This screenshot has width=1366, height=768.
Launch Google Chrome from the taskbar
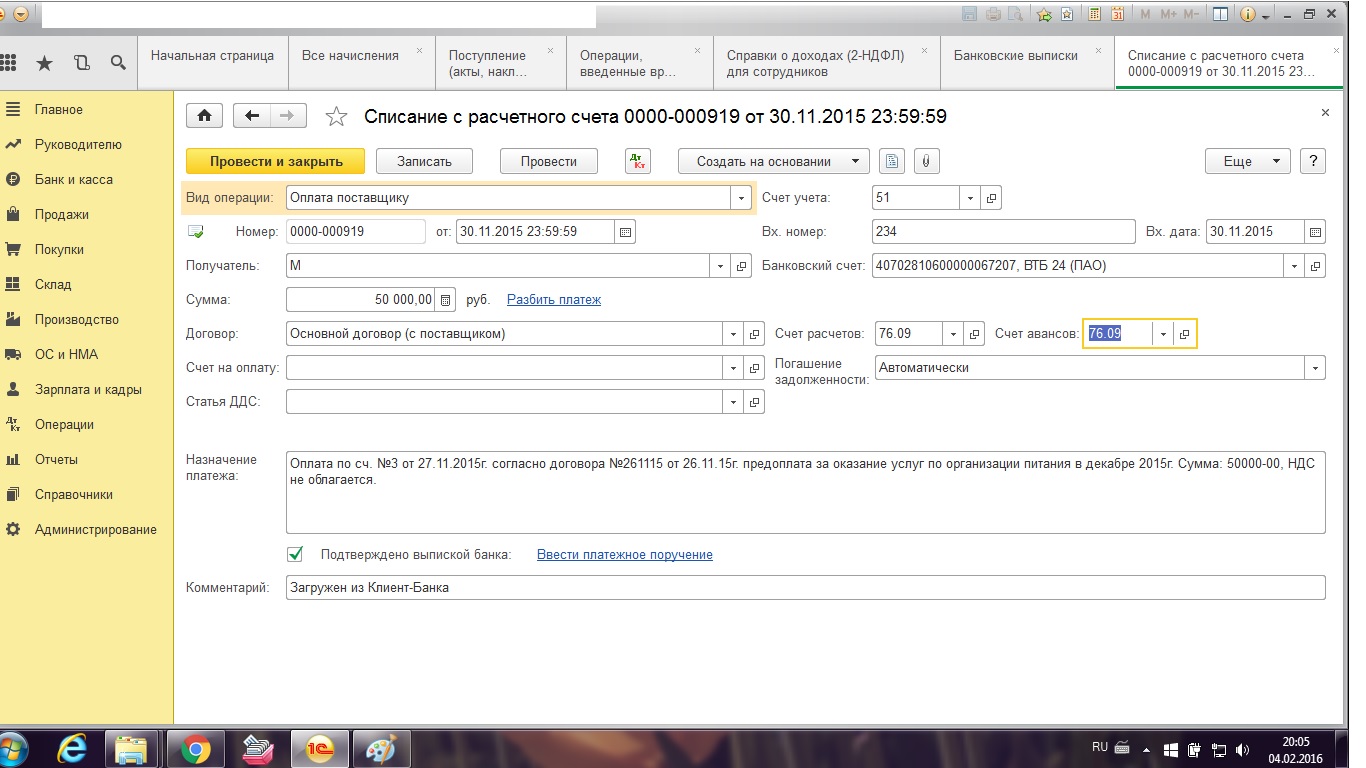click(x=195, y=748)
